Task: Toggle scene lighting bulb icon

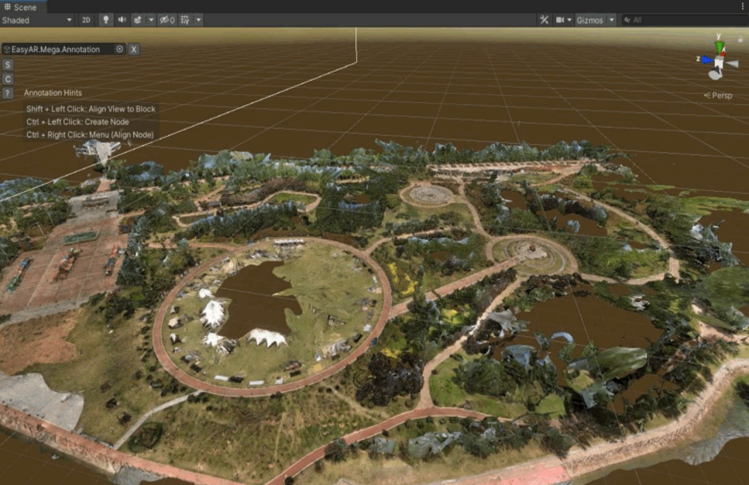Action: (105, 20)
